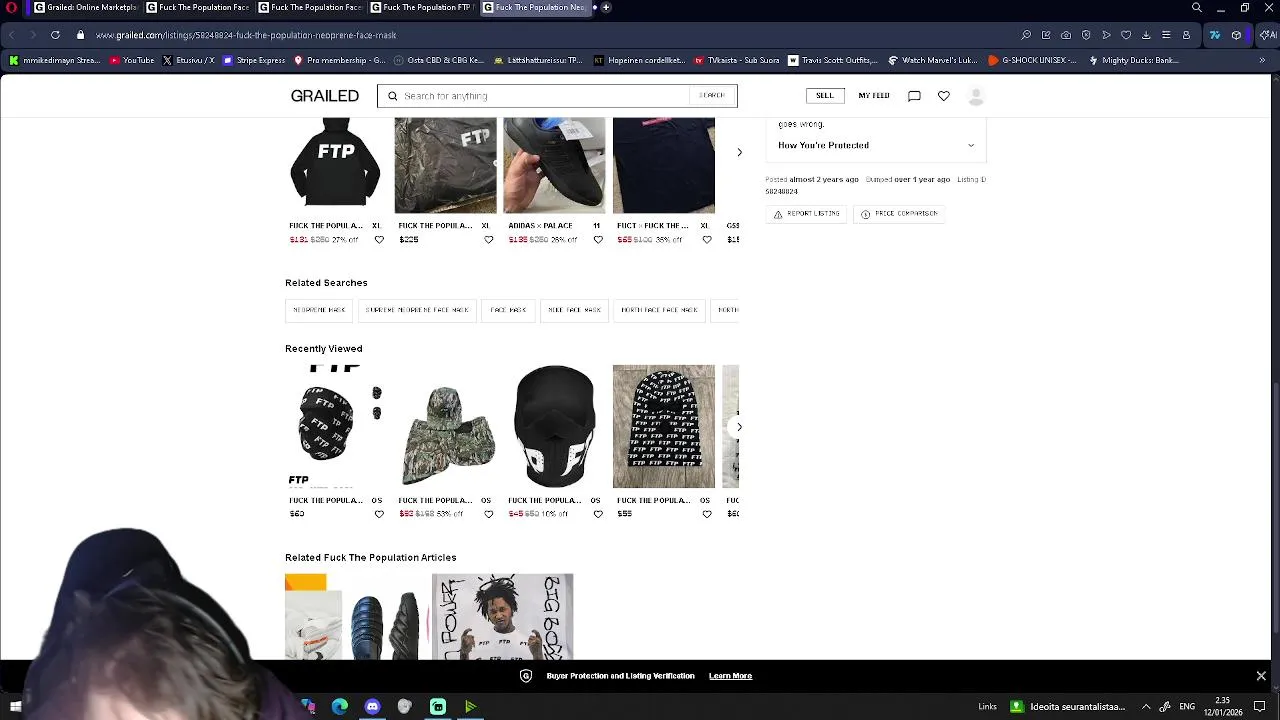Open the Big Boss article thumbnail
The width and height of the screenshot is (1280, 720).
pyautogui.click(x=502, y=617)
